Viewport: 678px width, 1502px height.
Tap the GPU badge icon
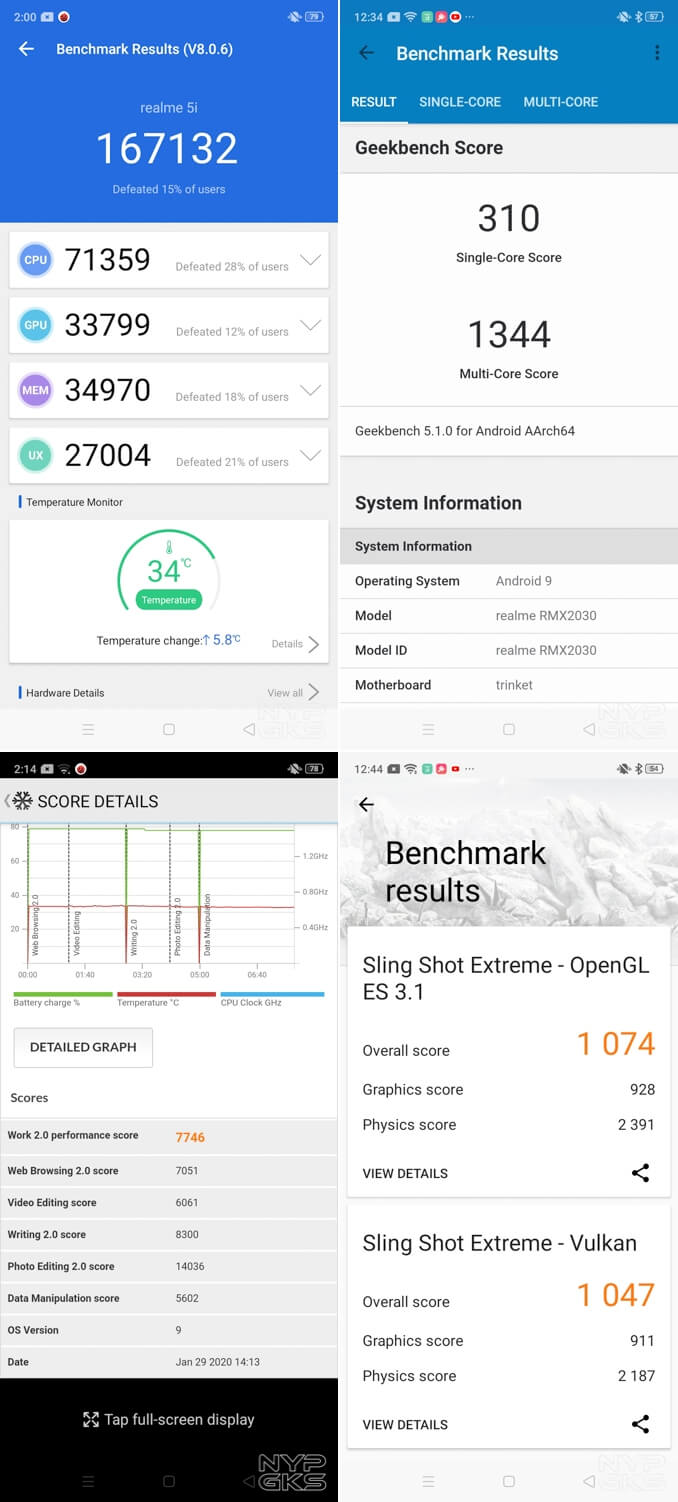pyautogui.click(x=36, y=325)
